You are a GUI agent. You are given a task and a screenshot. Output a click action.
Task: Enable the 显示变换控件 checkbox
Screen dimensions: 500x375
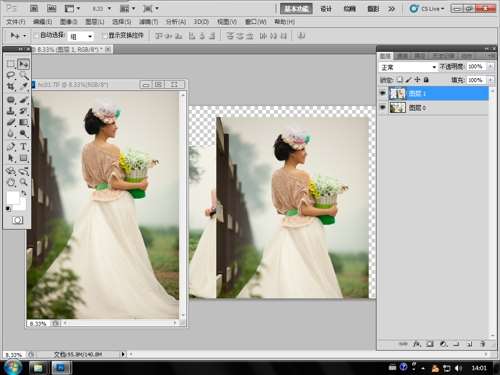pyautogui.click(x=105, y=35)
